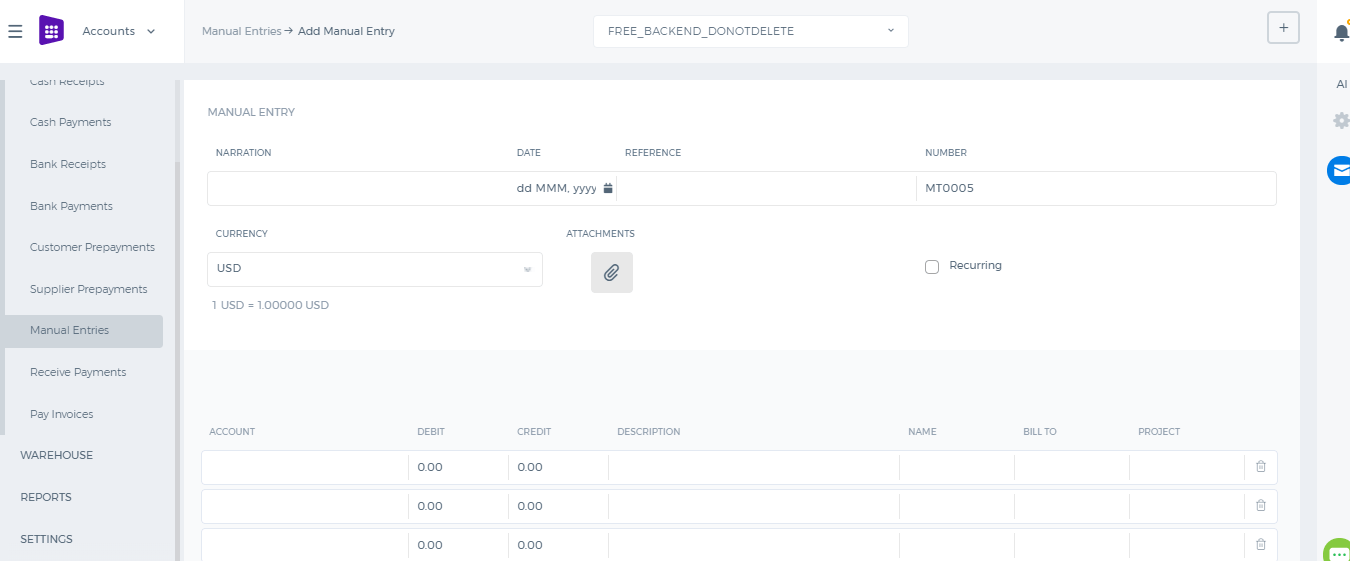The height and width of the screenshot is (561, 1350).
Task: Select Bank Receipts in the sidebar
Action: point(68,164)
